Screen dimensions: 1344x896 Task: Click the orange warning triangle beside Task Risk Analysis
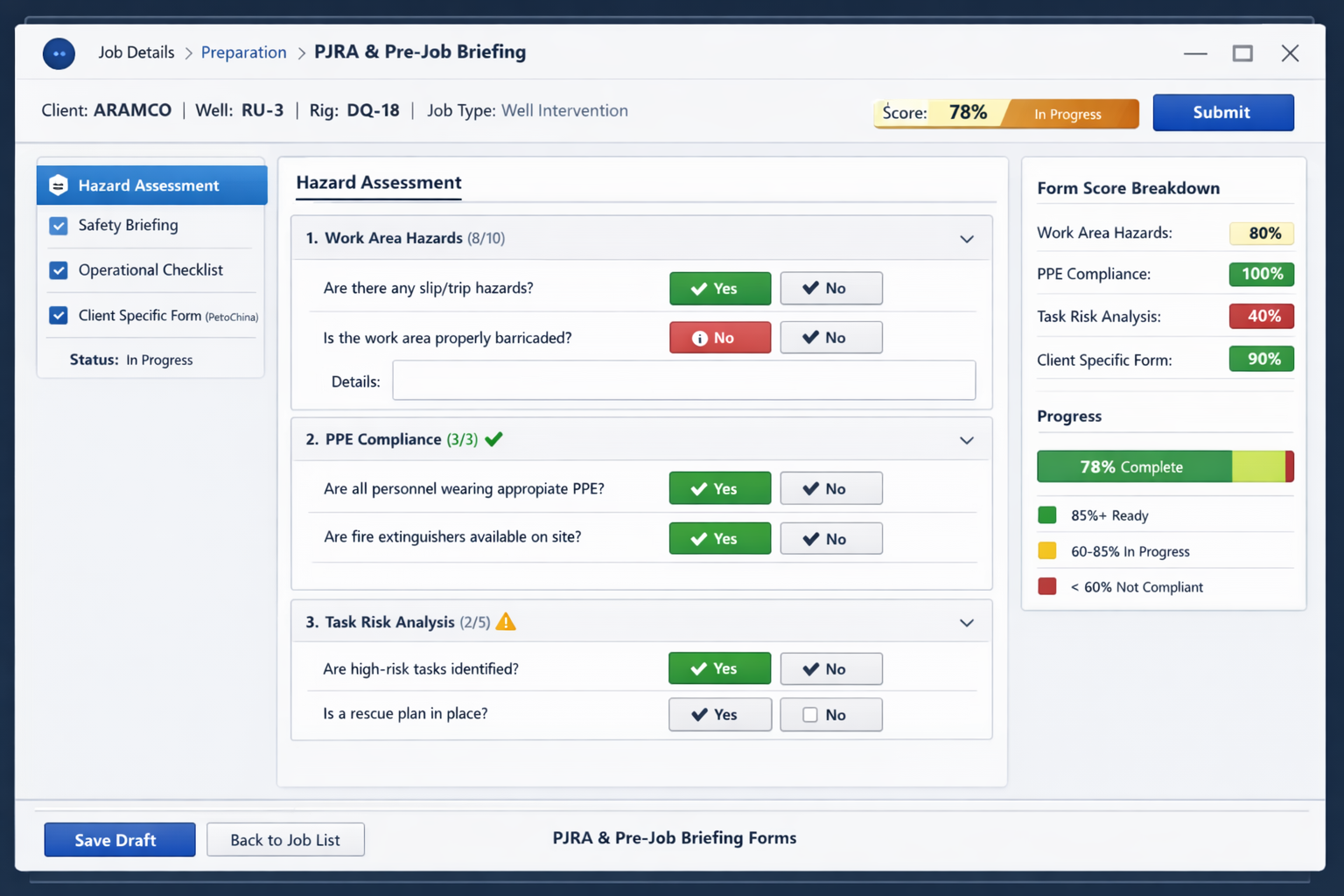[506, 622]
